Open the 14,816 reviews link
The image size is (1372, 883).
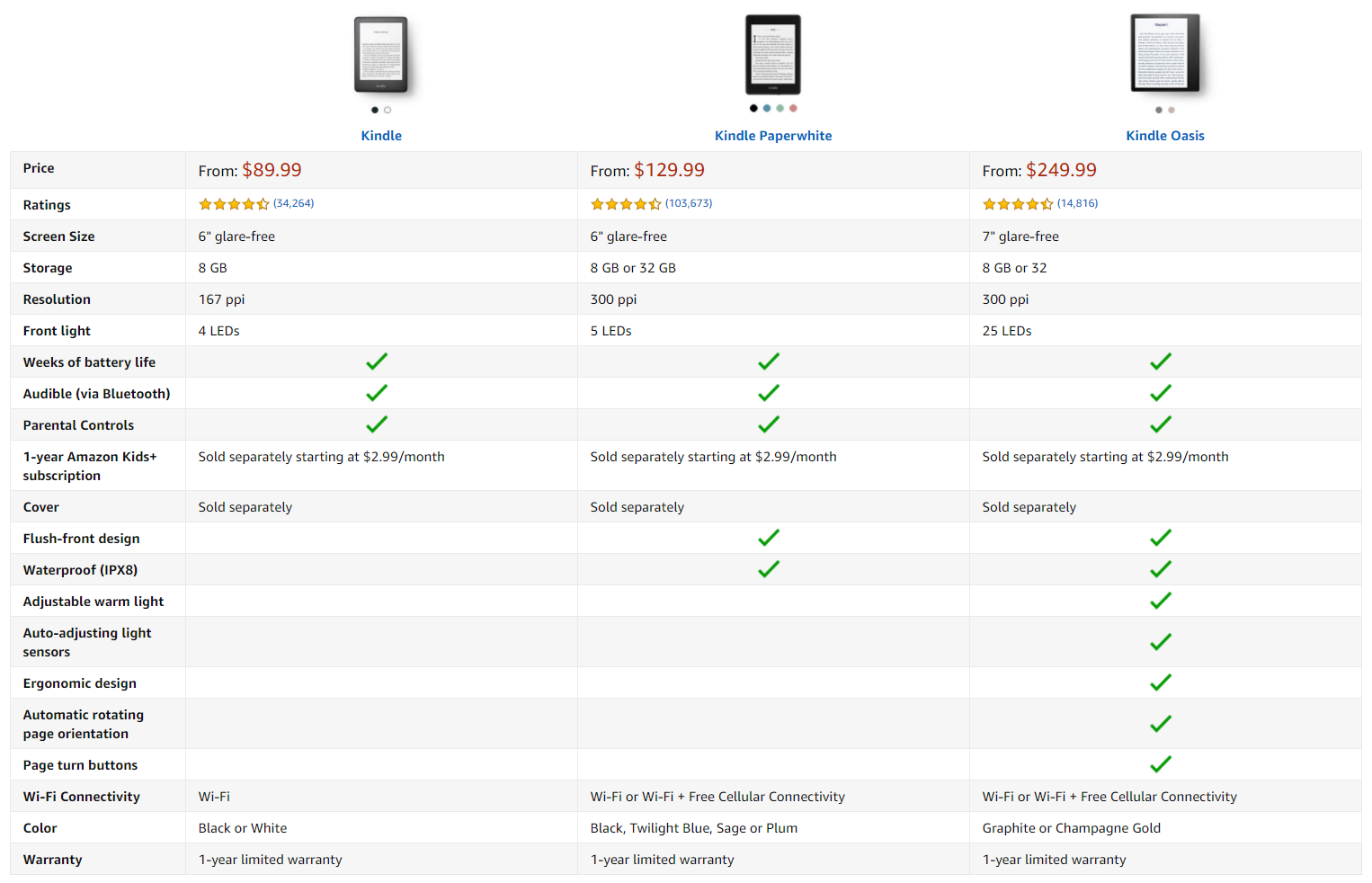(x=1078, y=203)
